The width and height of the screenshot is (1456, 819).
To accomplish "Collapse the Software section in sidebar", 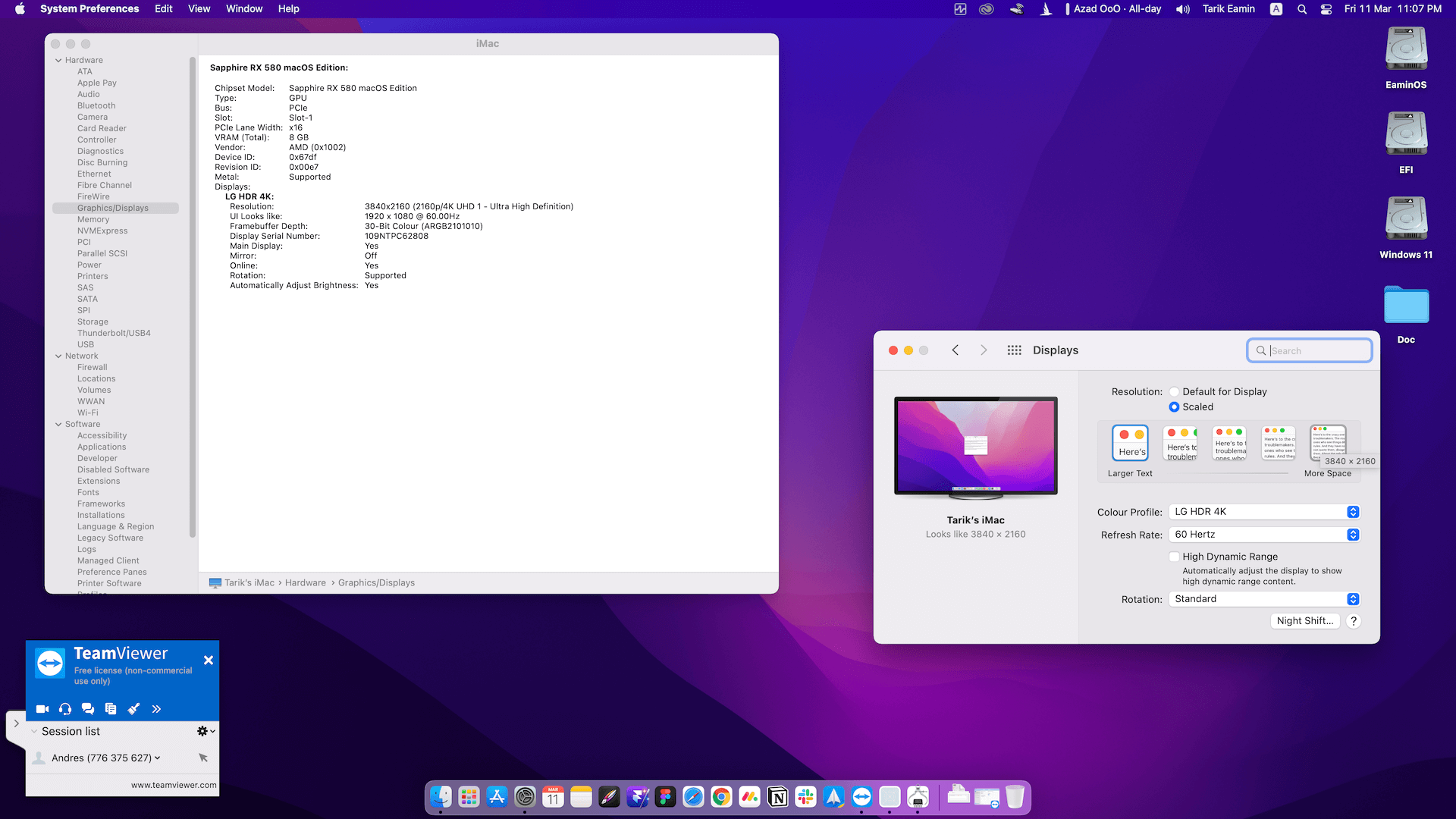I will click(58, 424).
